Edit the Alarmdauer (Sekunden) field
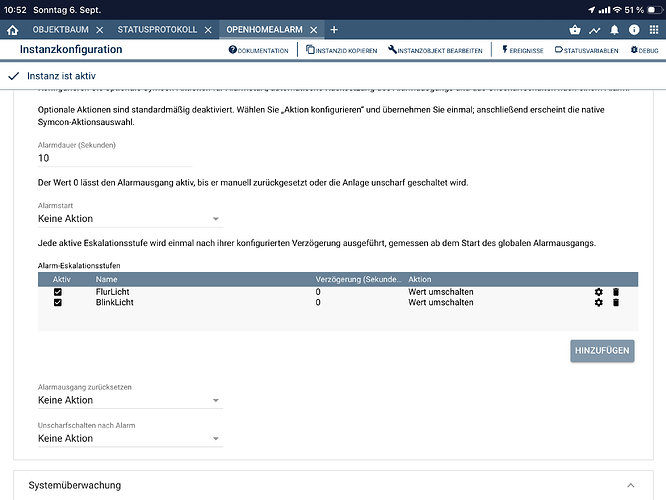666x500 pixels. pos(115,158)
